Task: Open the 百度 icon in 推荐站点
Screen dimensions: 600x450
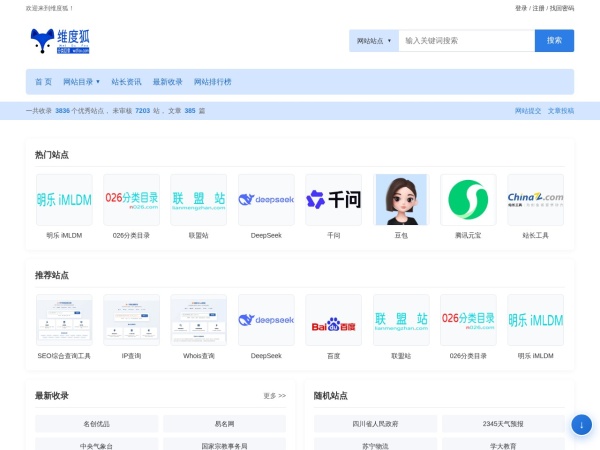Action: click(x=333, y=320)
